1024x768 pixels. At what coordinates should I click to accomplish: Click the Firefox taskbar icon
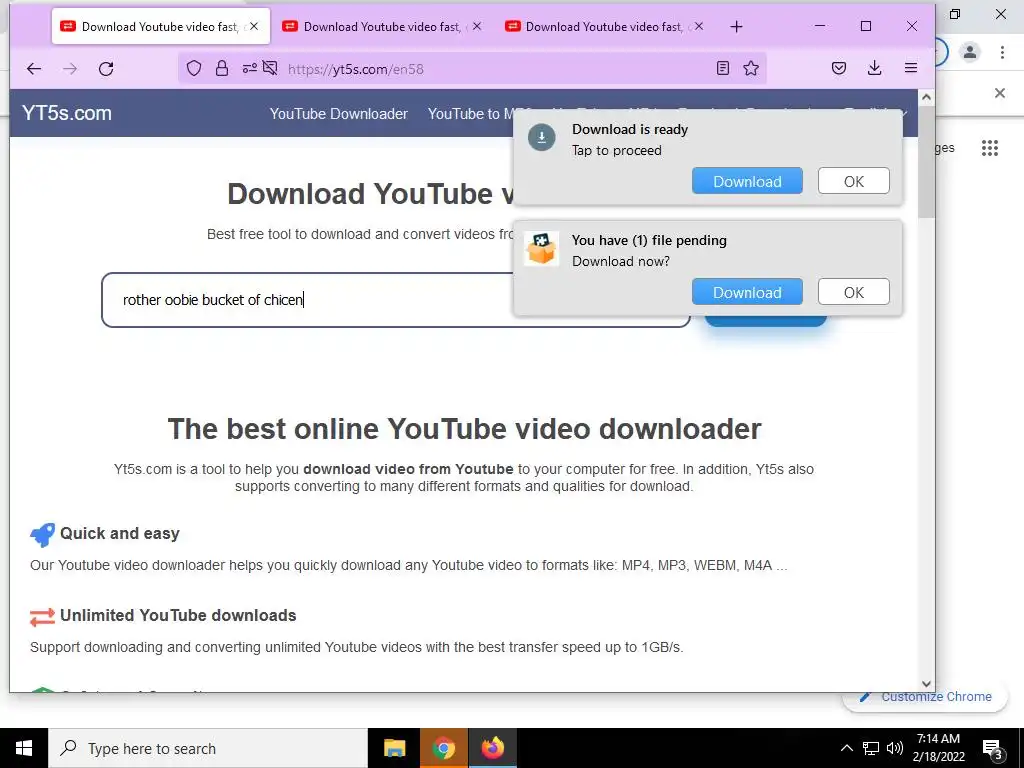coord(492,748)
